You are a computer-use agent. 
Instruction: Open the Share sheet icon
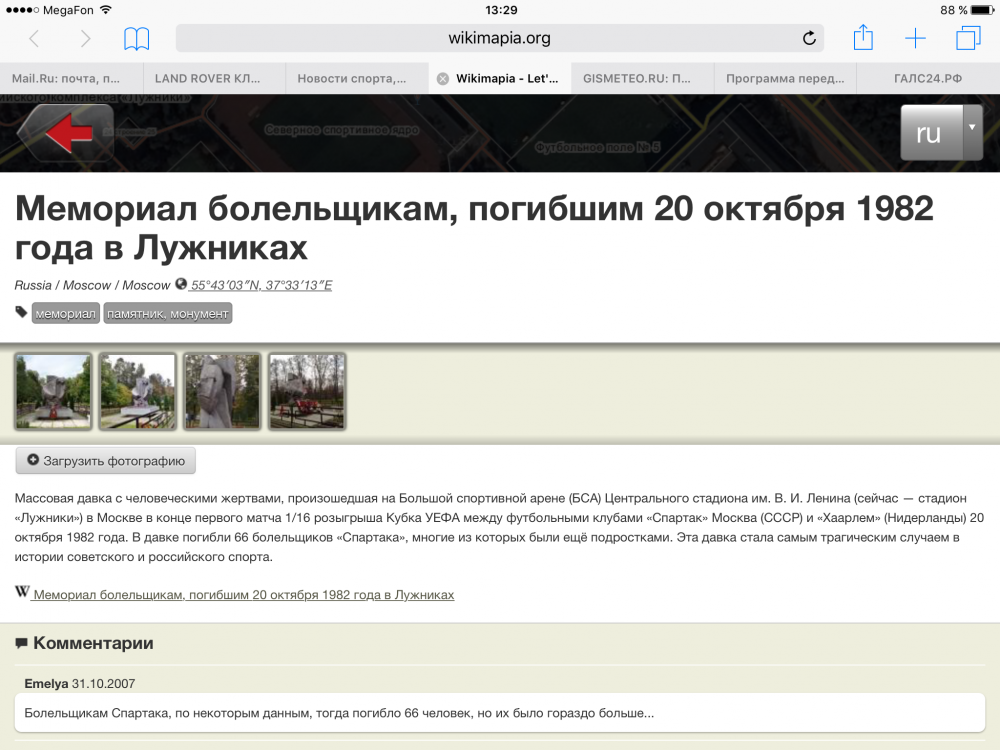(x=863, y=39)
